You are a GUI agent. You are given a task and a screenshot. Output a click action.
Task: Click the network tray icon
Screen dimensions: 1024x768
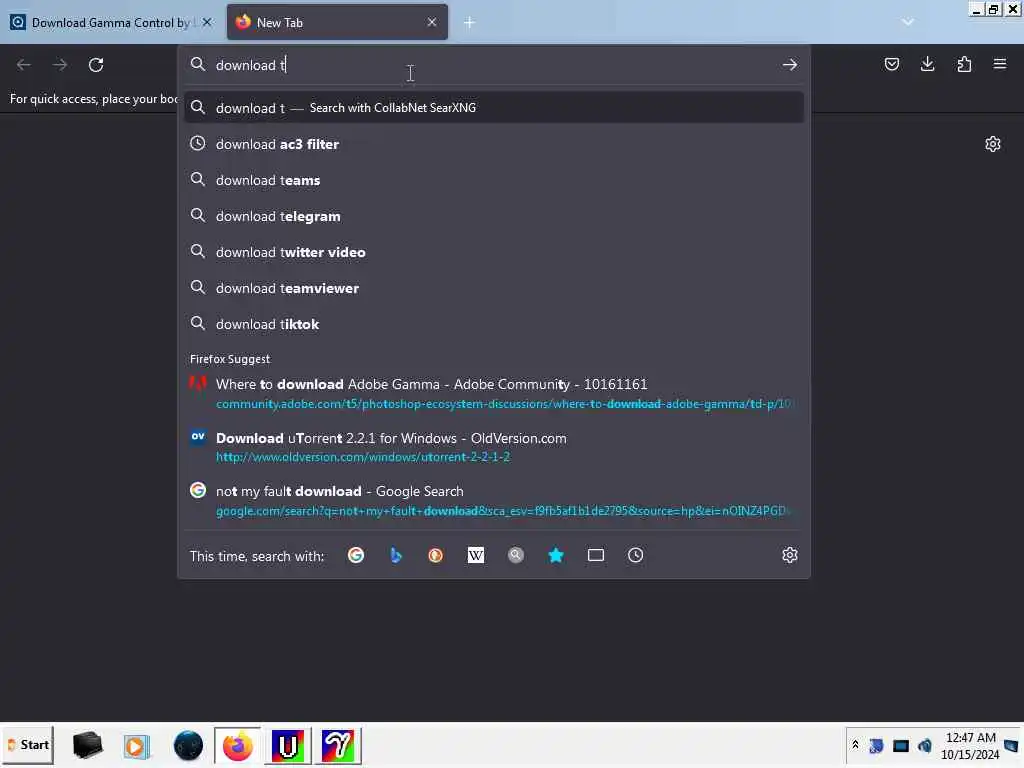(x=876, y=745)
